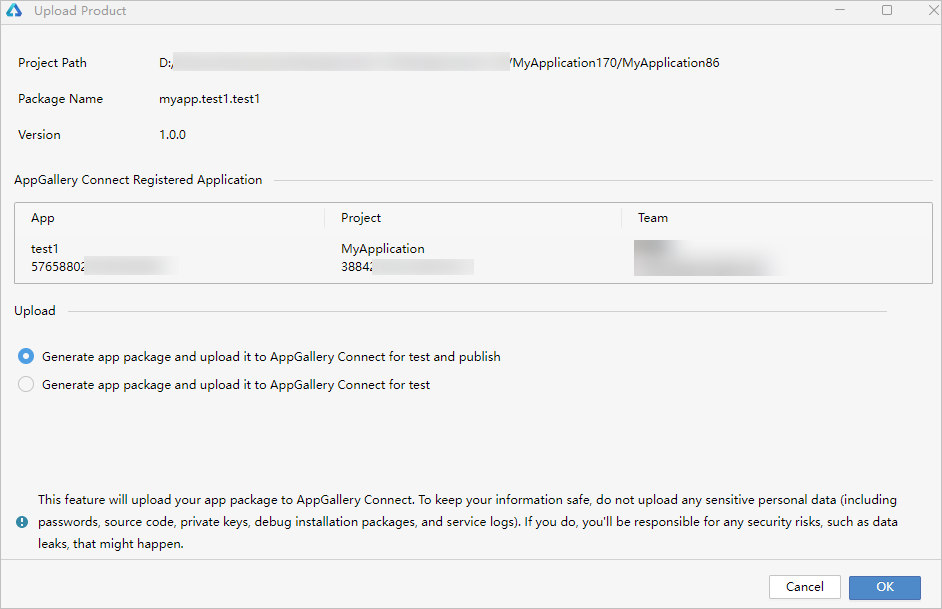Click the Project column header
The height and width of the screenshot is (609, 942).
click(361, 217)
